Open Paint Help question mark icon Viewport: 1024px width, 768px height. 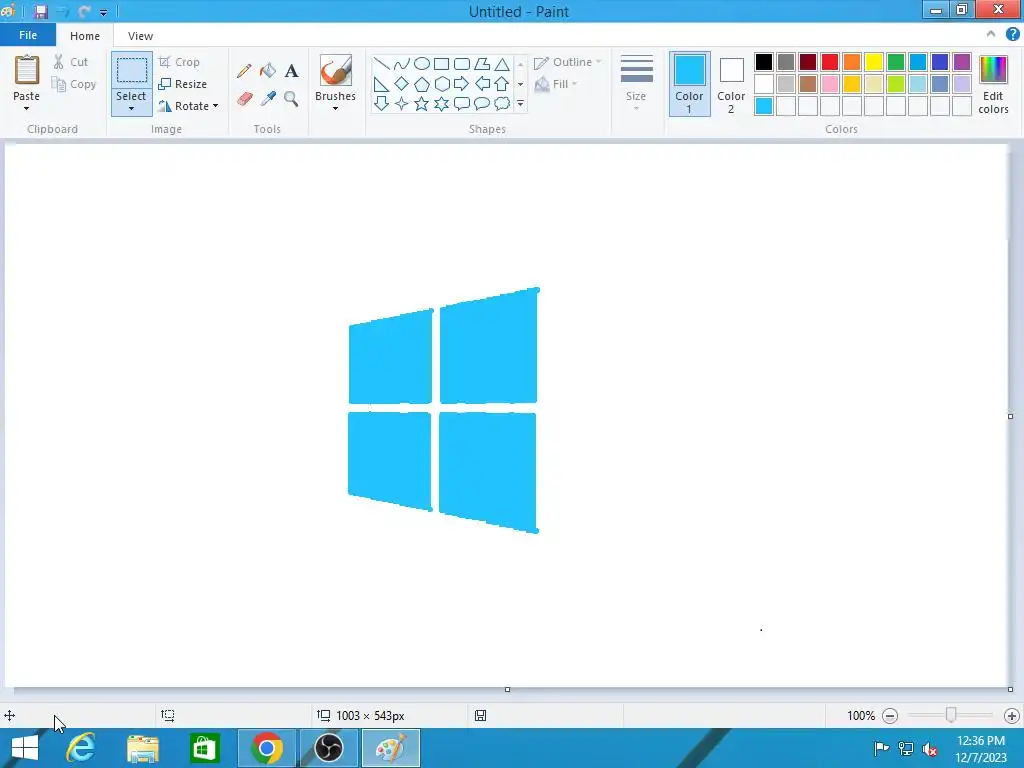click(x=1012, y=35)
